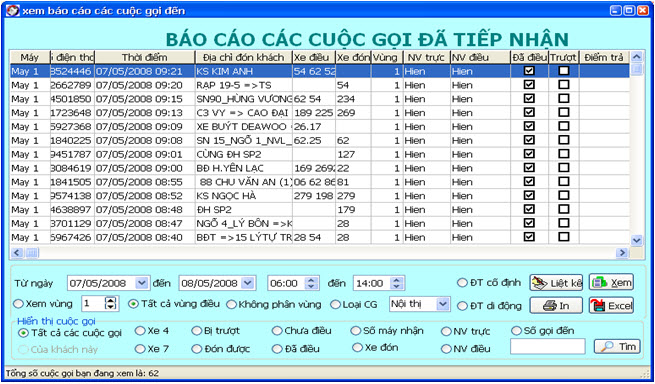
Task: Click the Thời điểm column header
Action: click(145, 57)
